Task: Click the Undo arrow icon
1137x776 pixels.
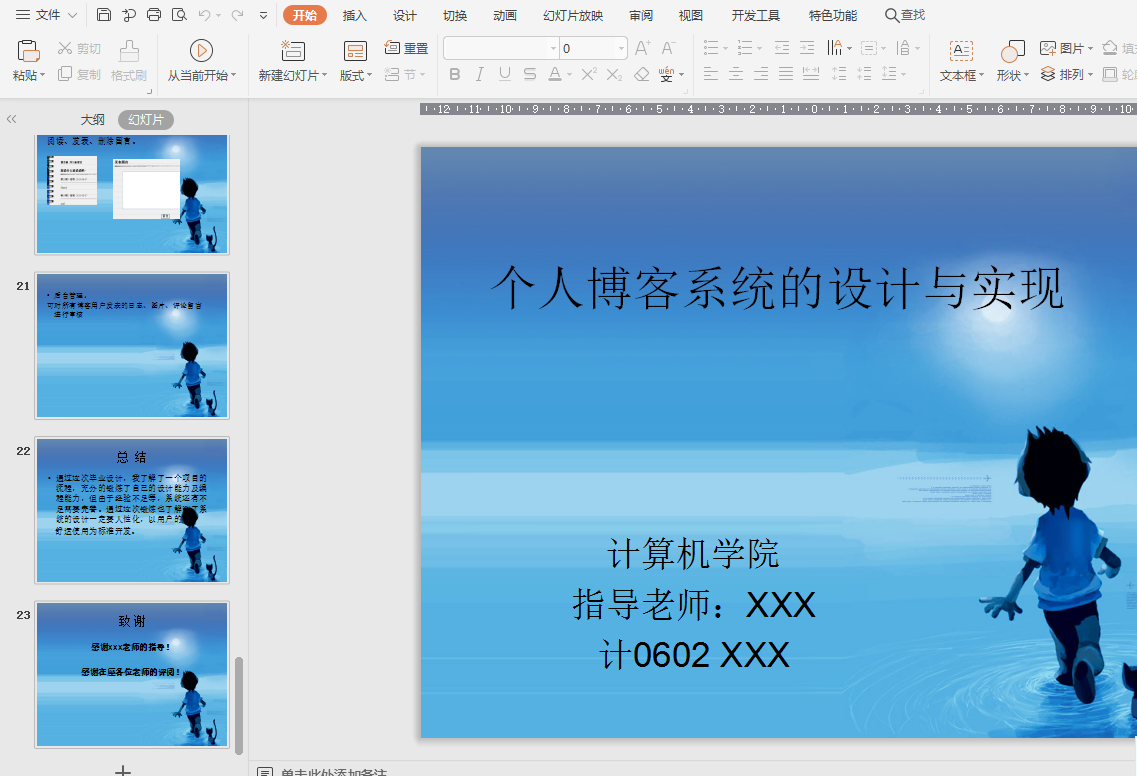Action: pos(204,15)
